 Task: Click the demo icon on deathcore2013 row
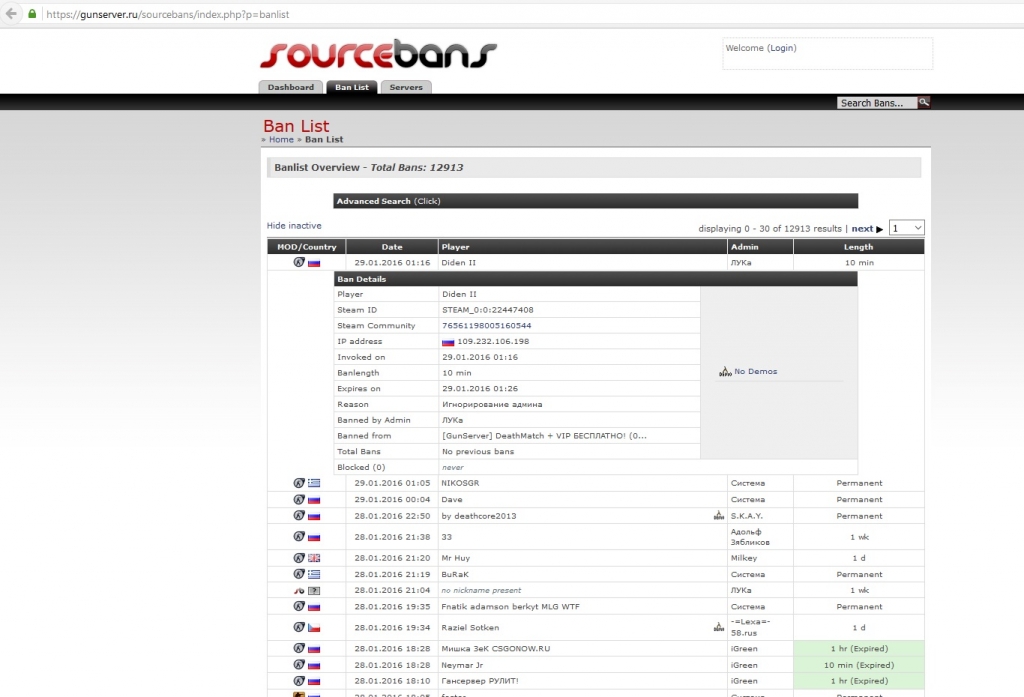(x=718, y=516)
